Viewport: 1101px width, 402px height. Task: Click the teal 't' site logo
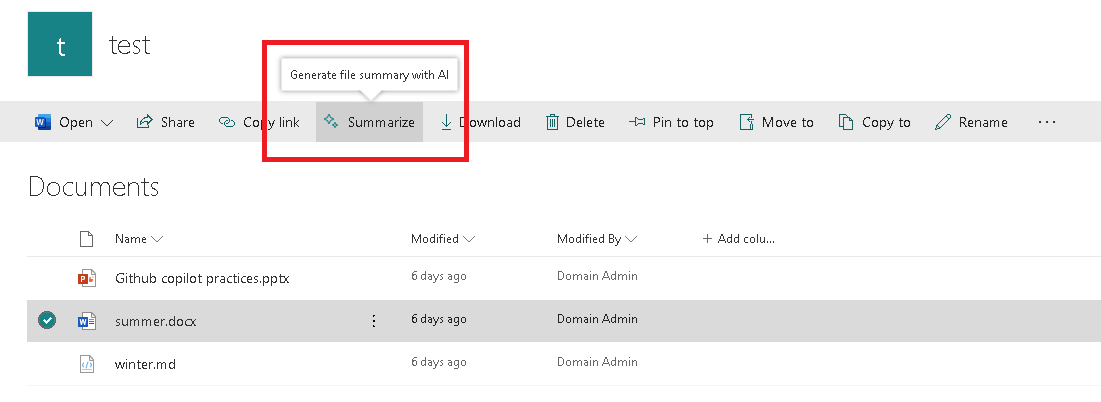pos(60,43)
